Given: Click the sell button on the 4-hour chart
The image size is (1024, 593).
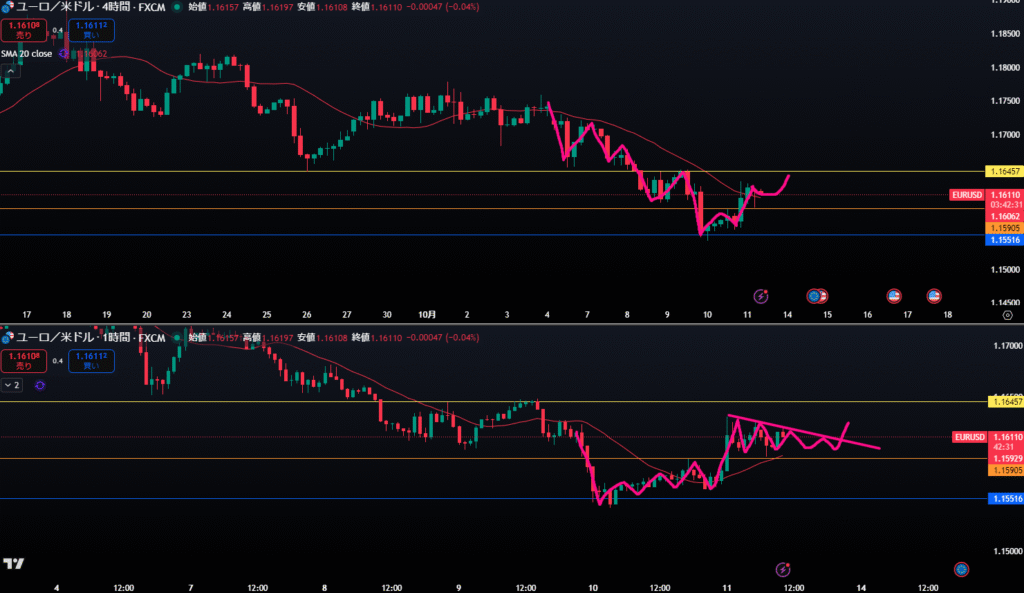Looking at the screenshot, I should pos(20,31).
